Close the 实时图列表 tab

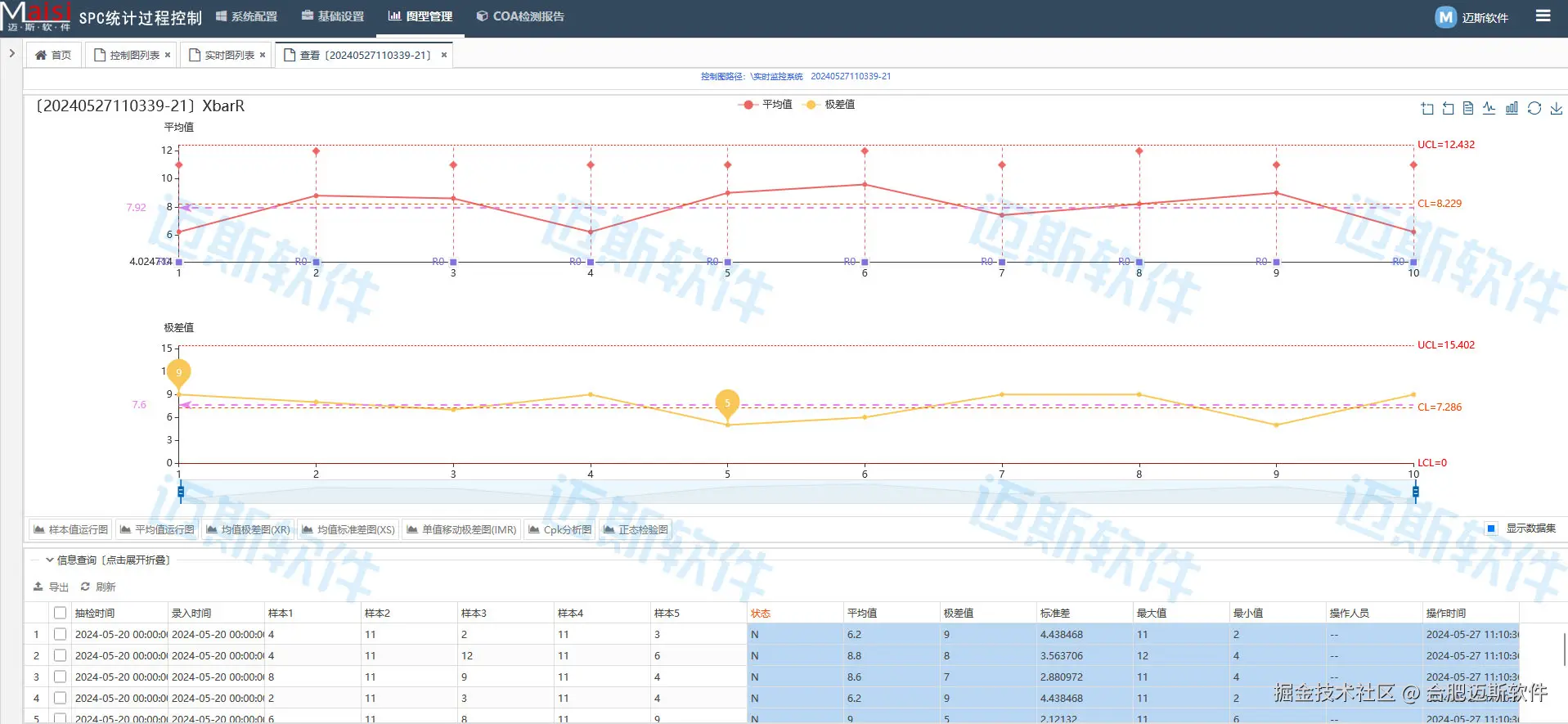[263, 55]
